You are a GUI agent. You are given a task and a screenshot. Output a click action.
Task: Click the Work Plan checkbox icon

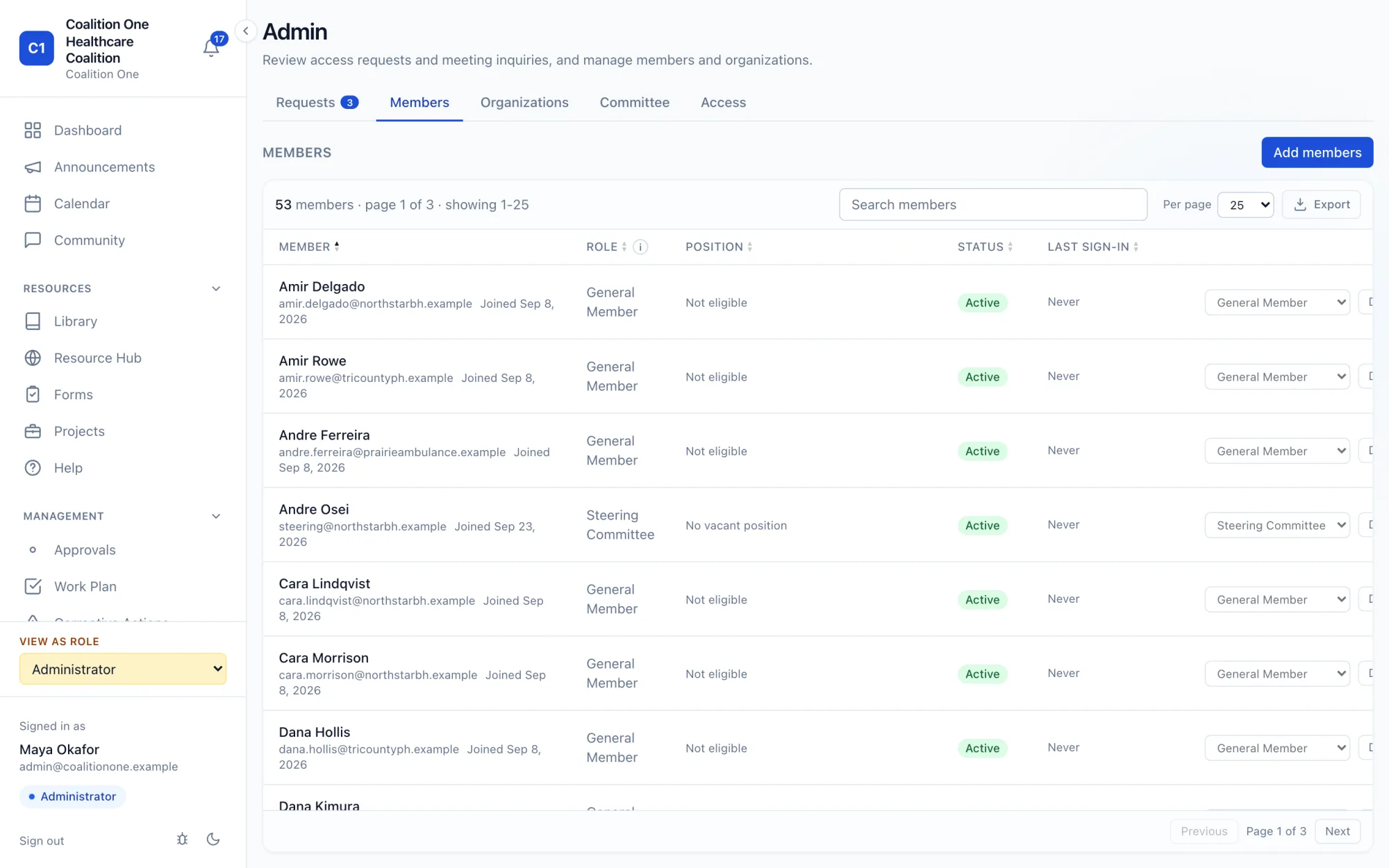tap(33, 587)
